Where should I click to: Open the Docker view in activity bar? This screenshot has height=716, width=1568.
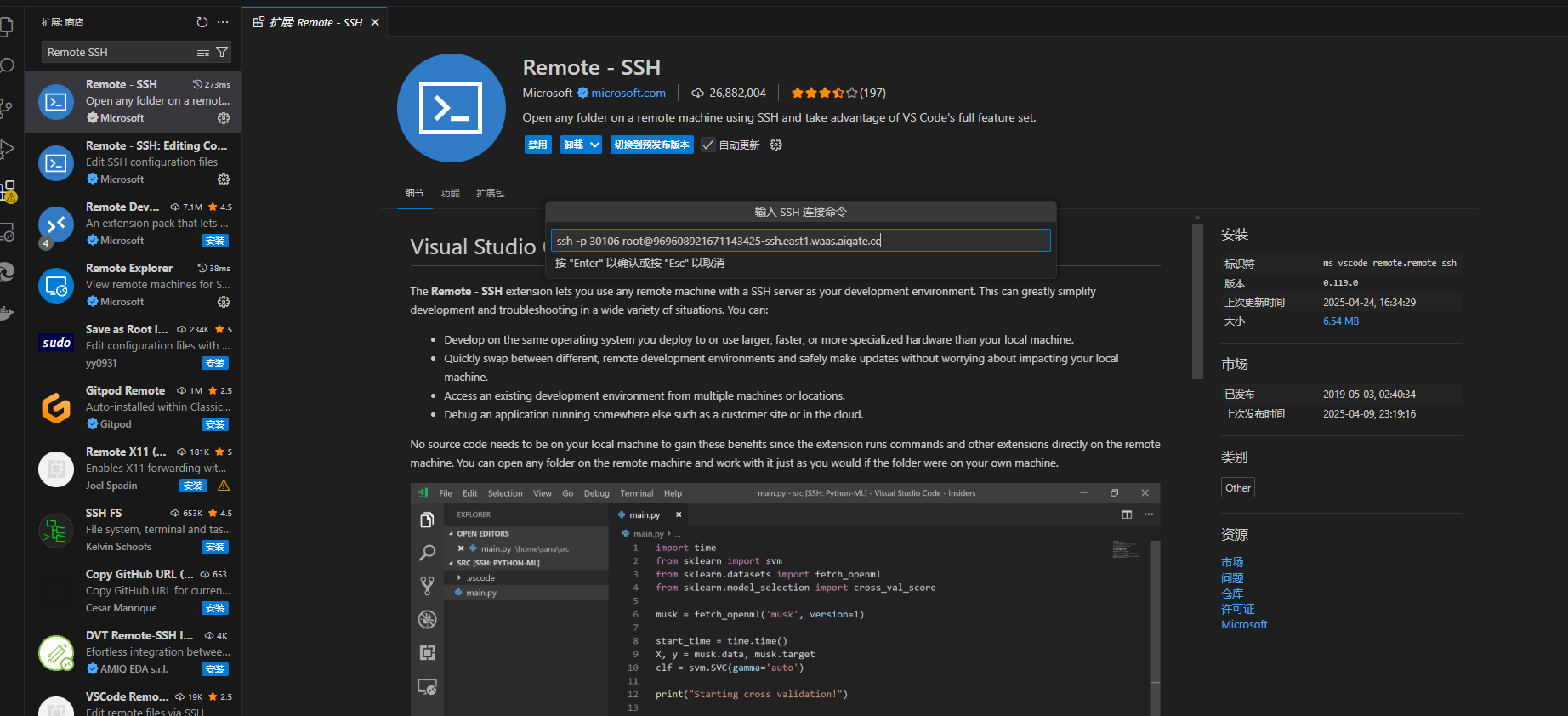tap(7, 313)
